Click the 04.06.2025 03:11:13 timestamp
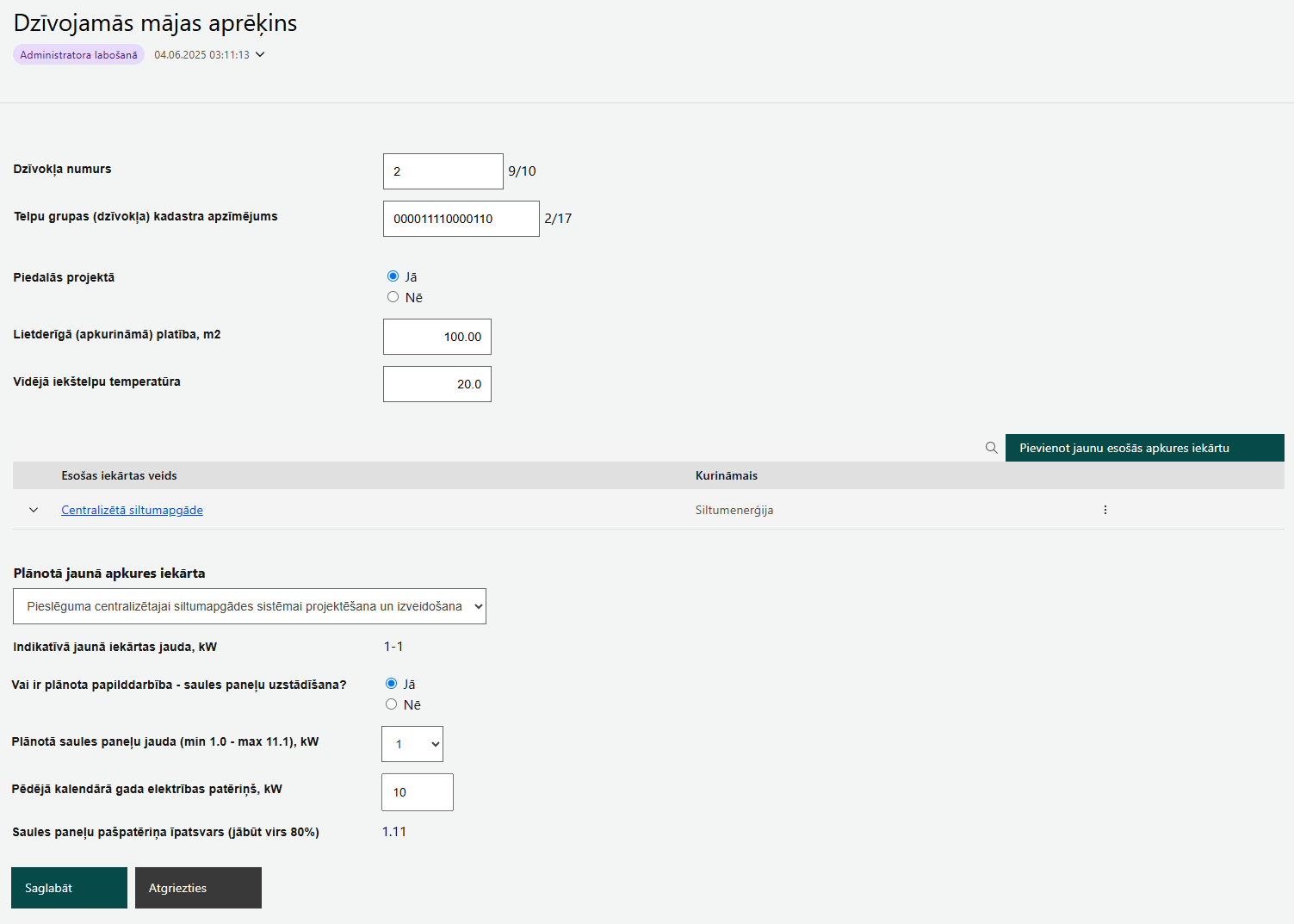This screenshot has width=1294, height=924. (x=201, y=54)
